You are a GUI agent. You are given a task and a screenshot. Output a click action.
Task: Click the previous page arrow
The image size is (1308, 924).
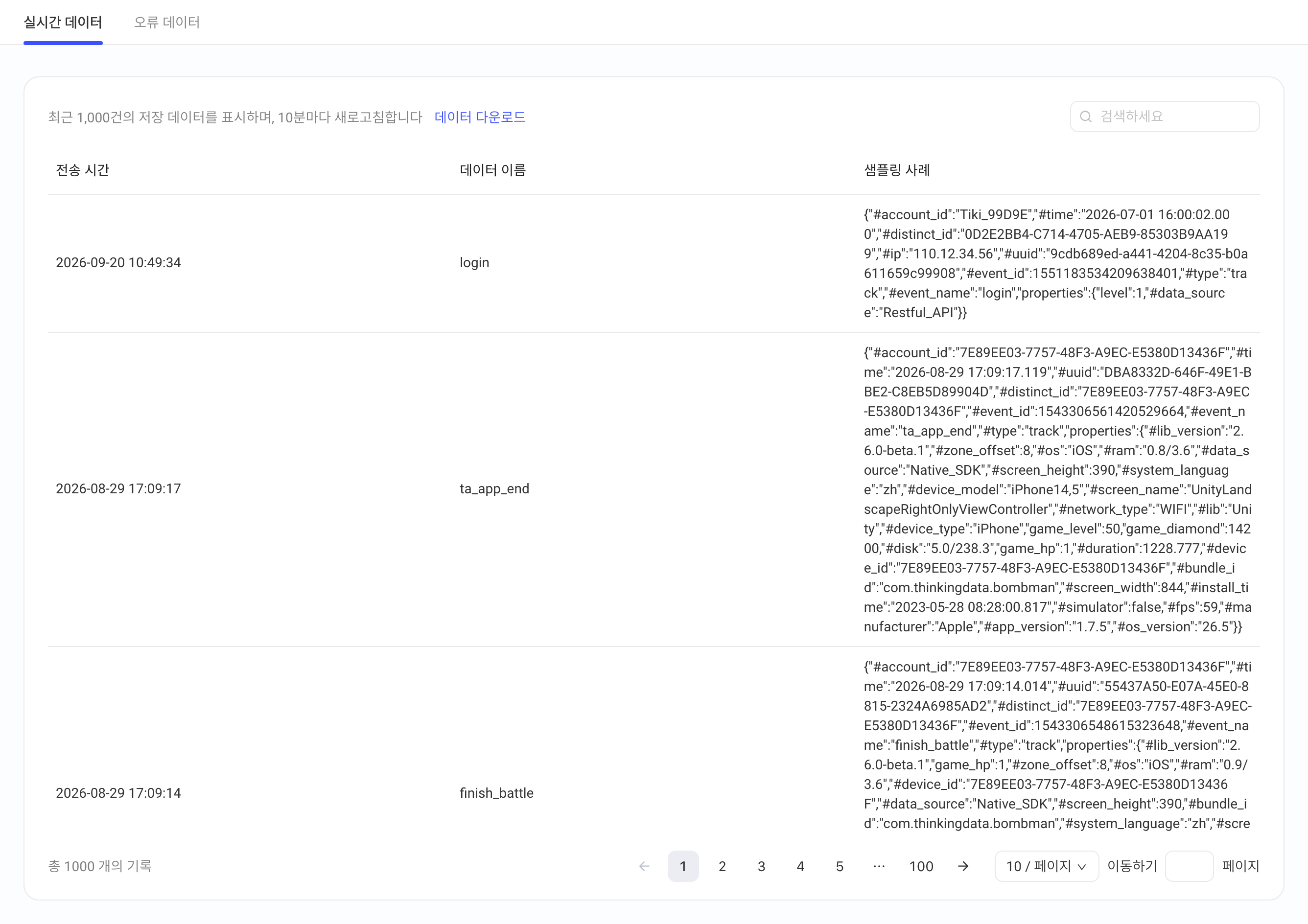coord(644,866)
